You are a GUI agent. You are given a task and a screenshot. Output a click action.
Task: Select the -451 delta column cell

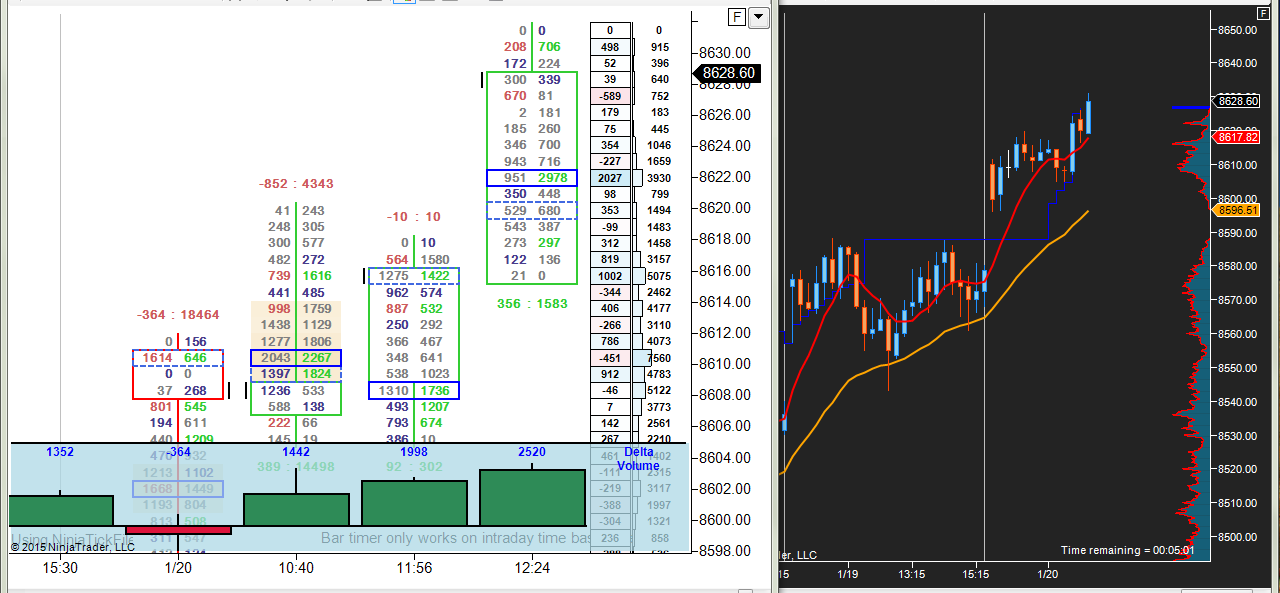click(609, 358)
